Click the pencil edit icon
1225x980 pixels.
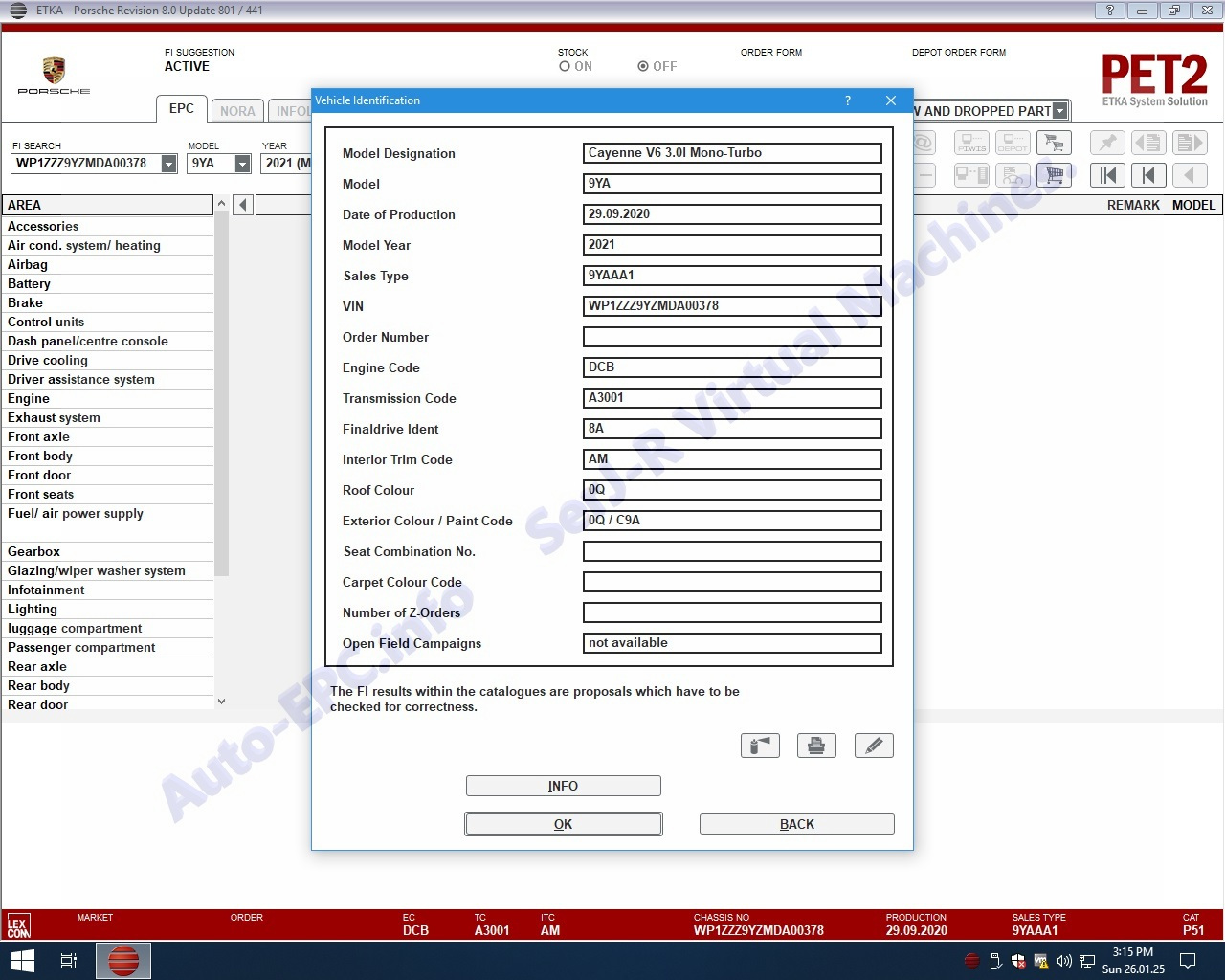pyautogui.click(x=873, y=746)
